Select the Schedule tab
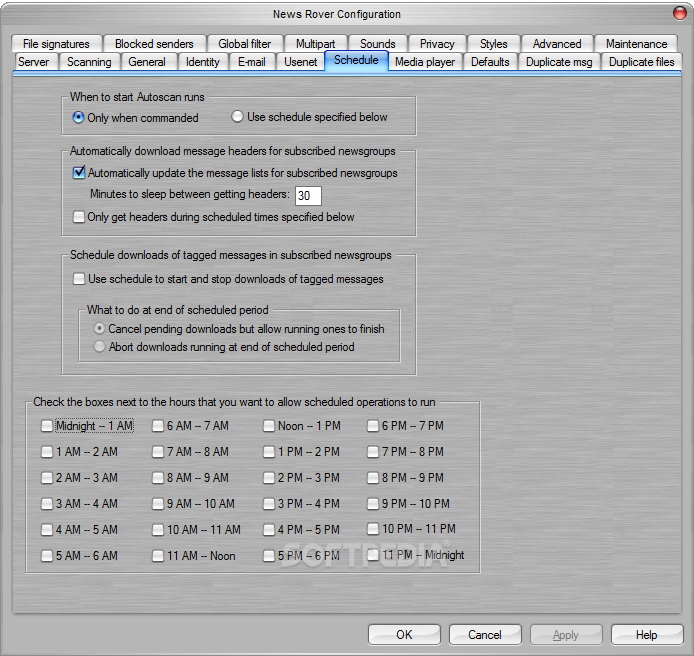The height and width of the screenshot is (656, 694). coord(356,60)
